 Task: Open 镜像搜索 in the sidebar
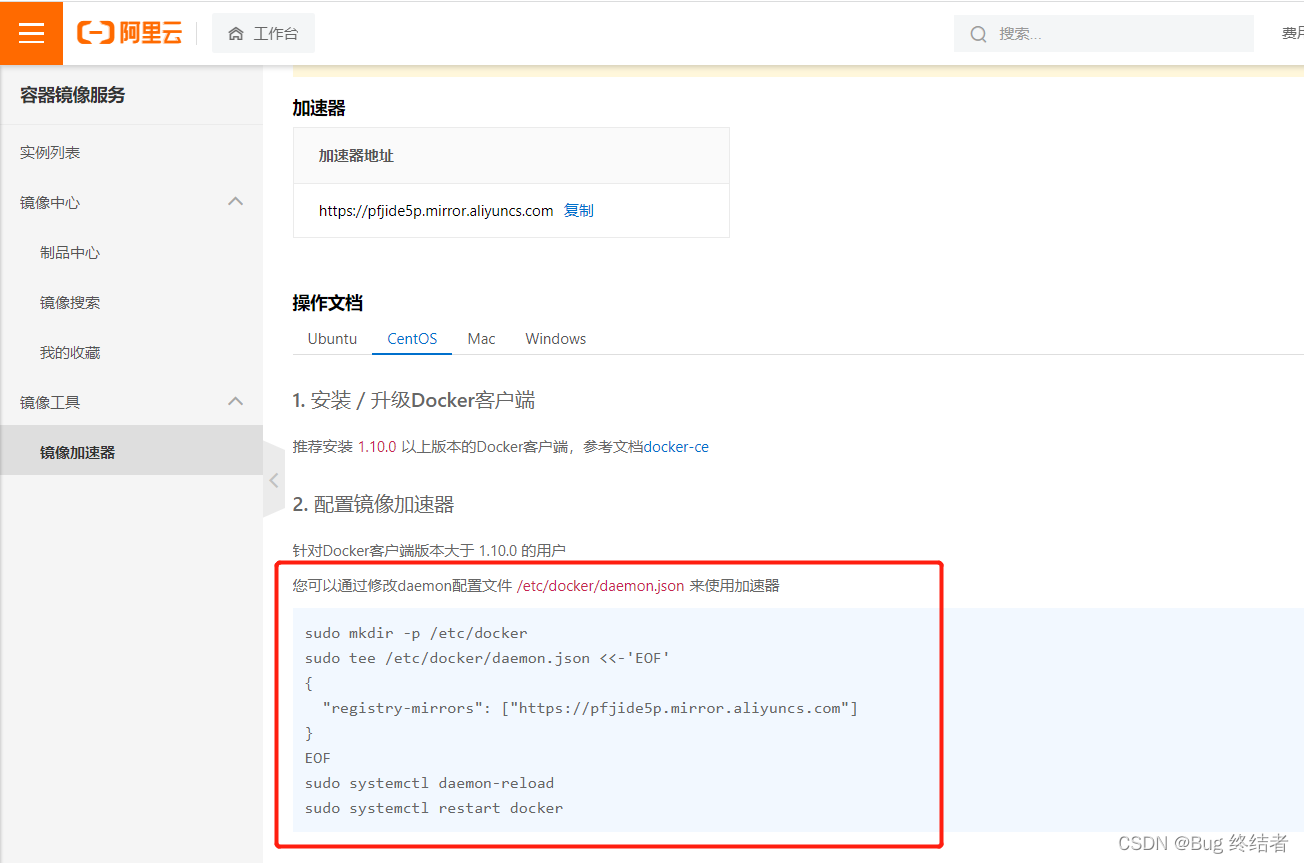point(70,303)
